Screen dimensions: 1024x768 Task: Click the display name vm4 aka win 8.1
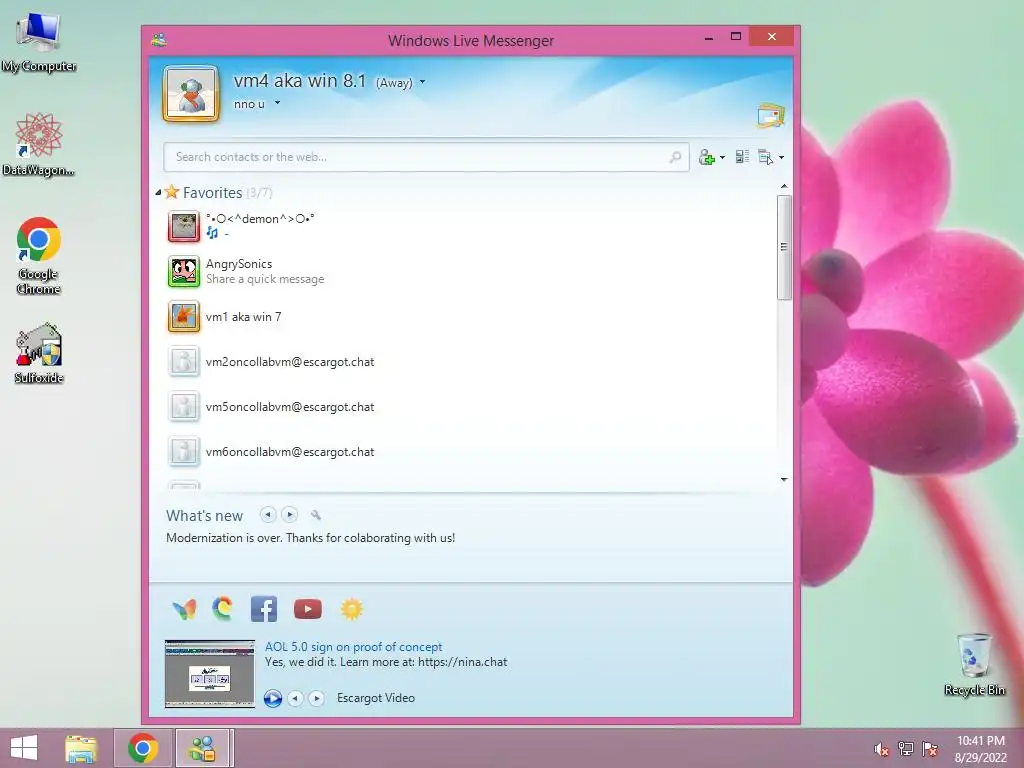300,81
